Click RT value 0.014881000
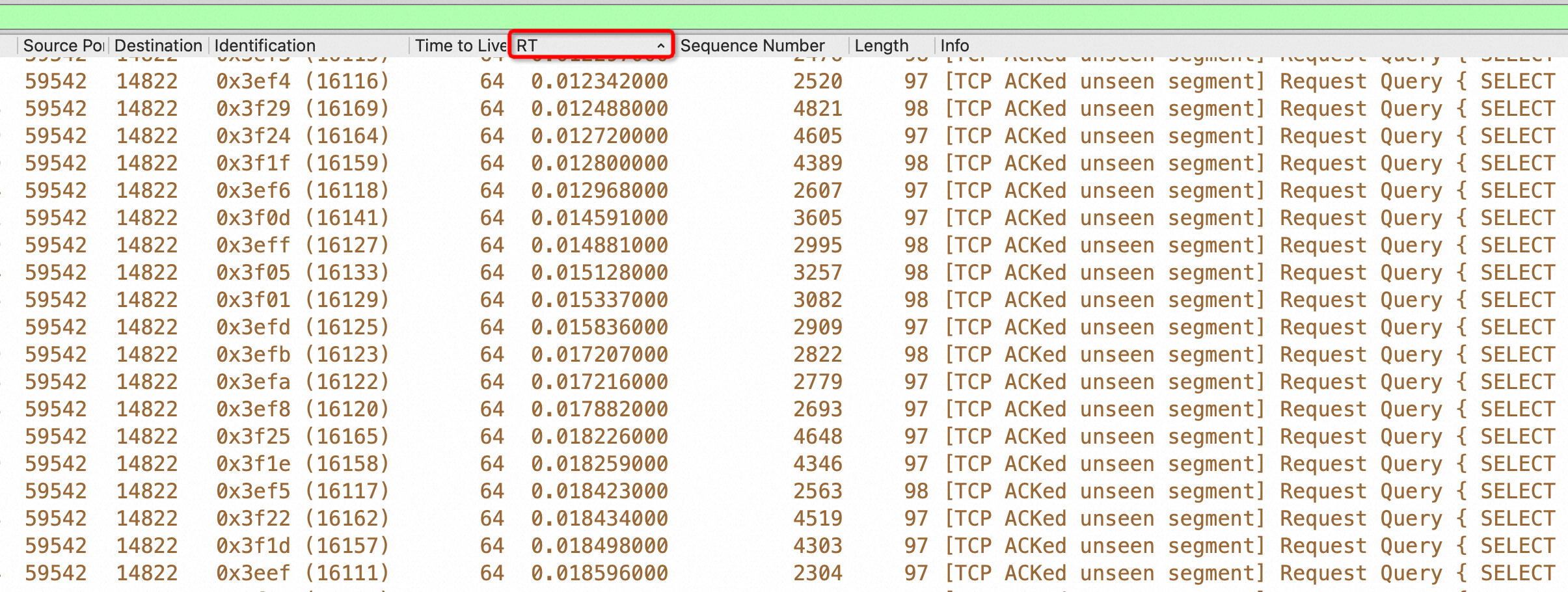 pos(600,245)
